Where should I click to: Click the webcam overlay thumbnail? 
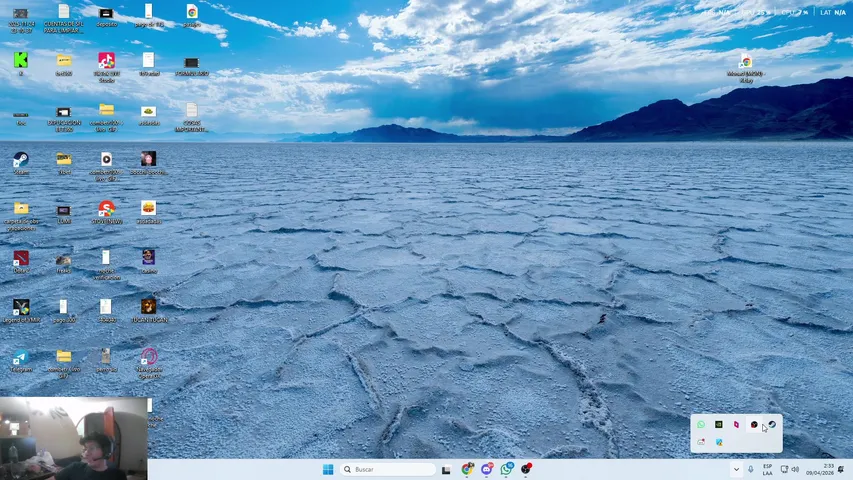point(73,438)
